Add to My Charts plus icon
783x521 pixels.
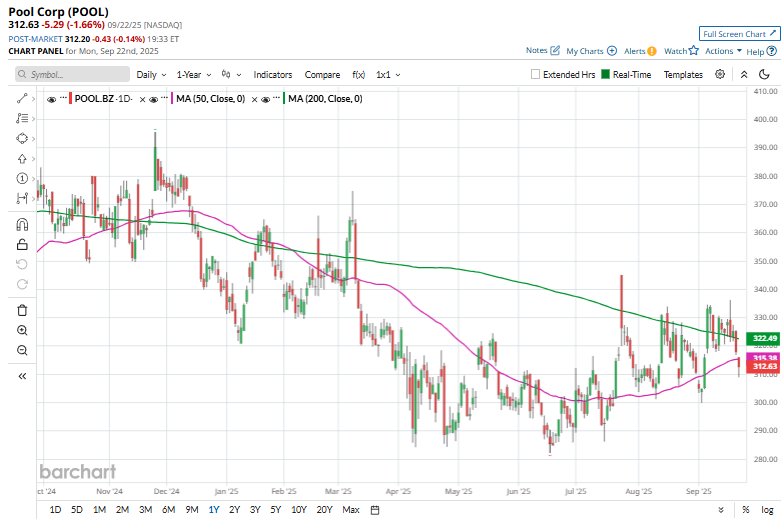(612, 50)
